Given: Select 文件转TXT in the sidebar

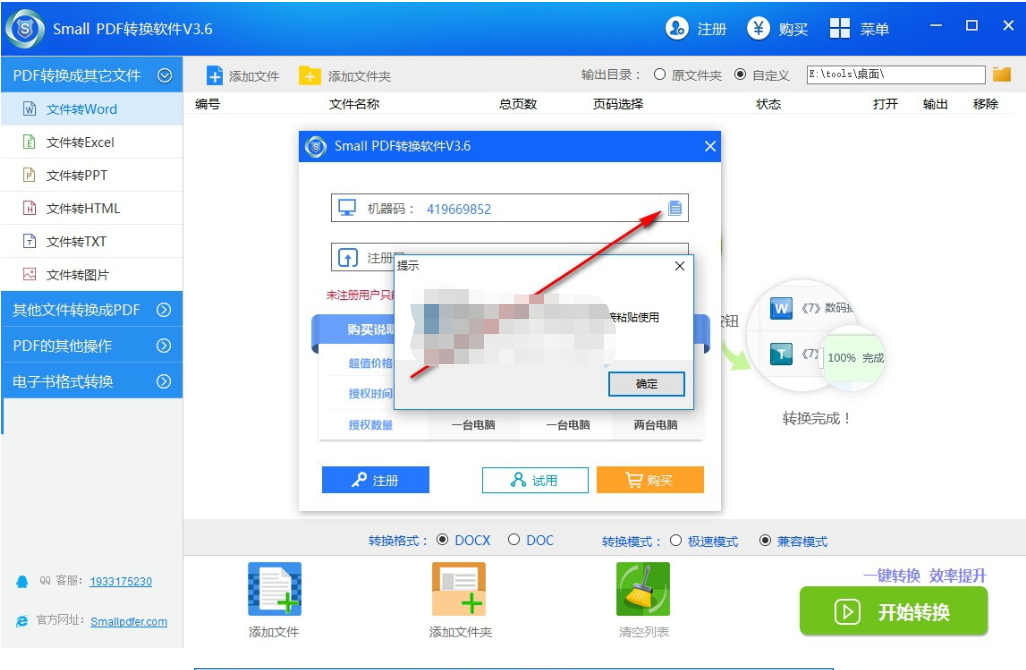Looking at the screenshot, I should click(x=92, y=241).
